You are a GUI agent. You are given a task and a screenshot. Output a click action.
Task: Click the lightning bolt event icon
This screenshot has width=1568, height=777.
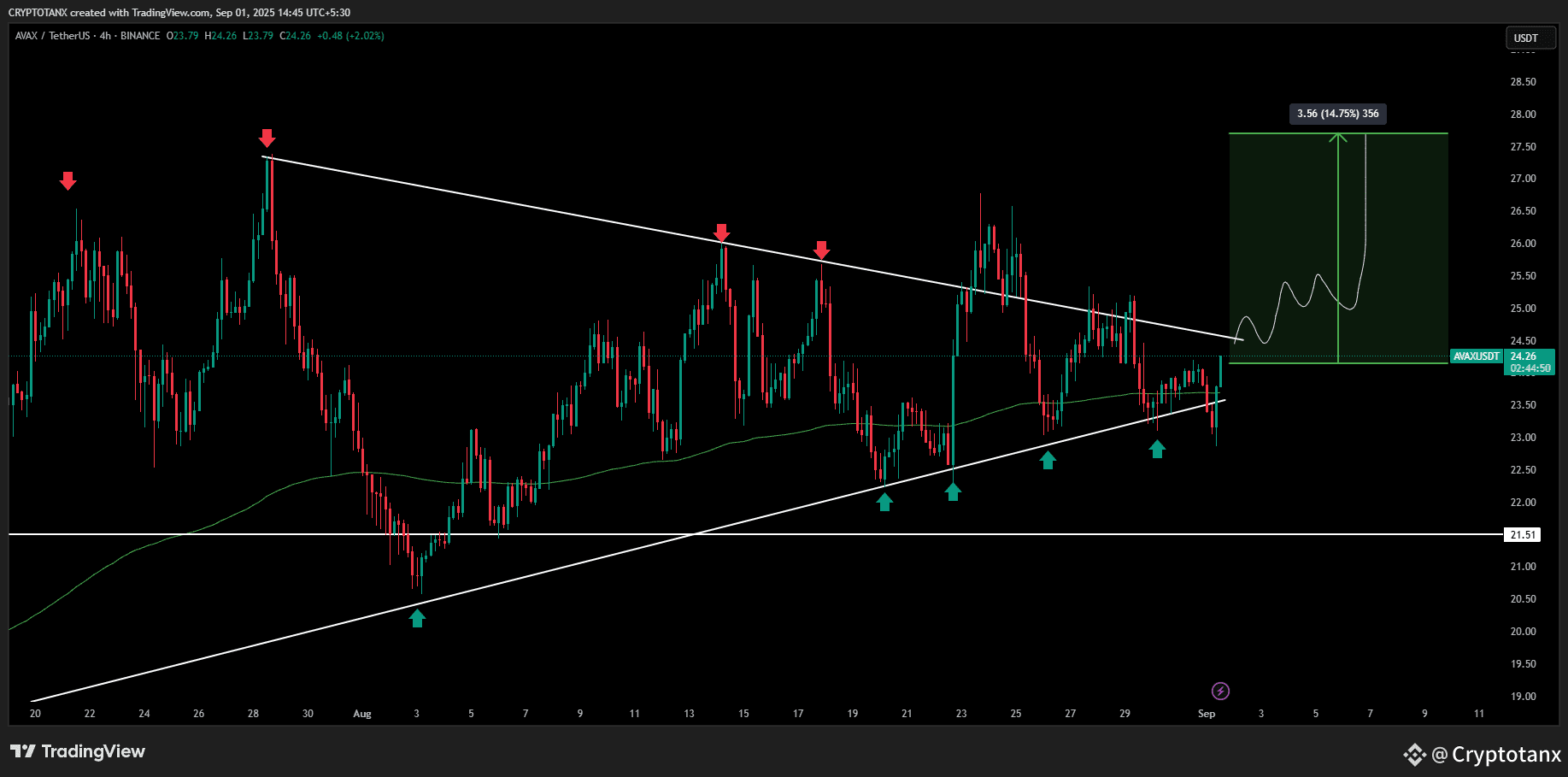1220,691
